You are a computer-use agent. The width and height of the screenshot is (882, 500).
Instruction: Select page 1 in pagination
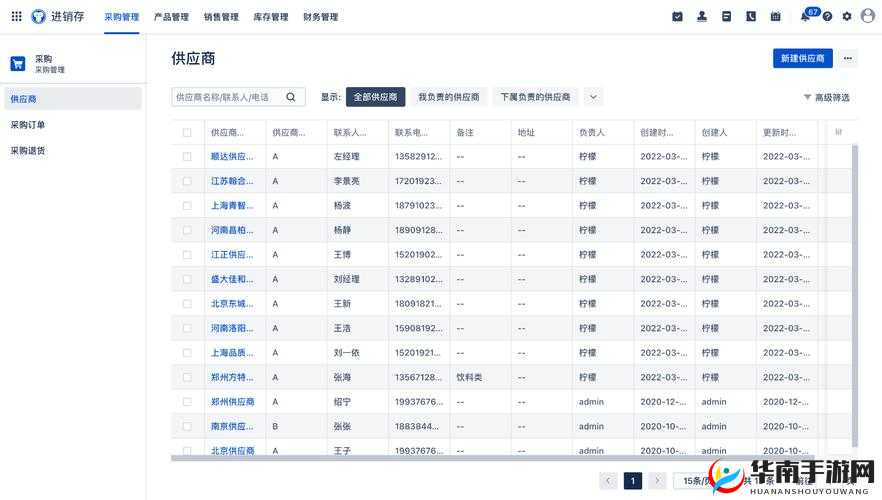(633, 480)
